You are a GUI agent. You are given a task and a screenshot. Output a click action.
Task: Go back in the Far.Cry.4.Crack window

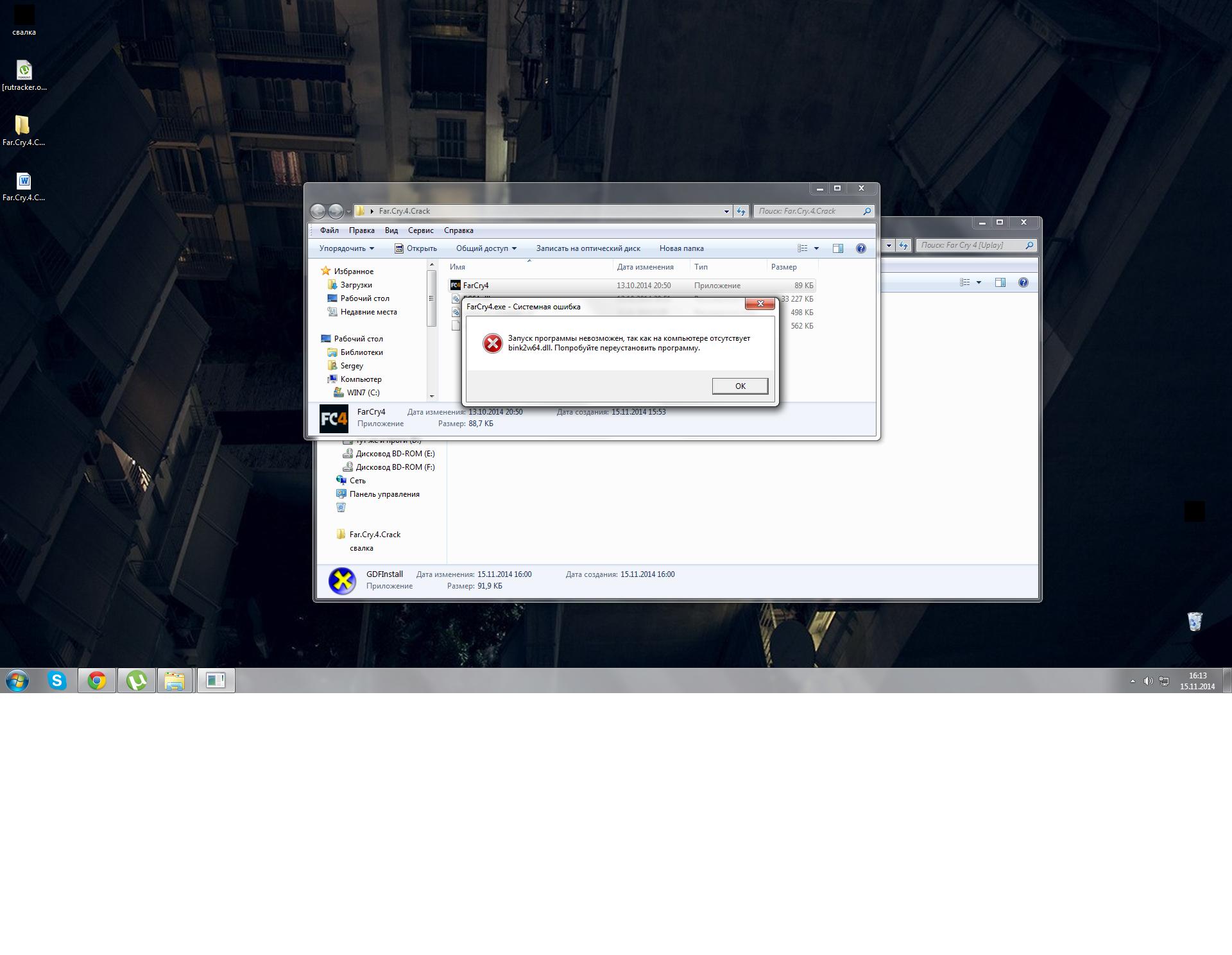coord(318,211)
